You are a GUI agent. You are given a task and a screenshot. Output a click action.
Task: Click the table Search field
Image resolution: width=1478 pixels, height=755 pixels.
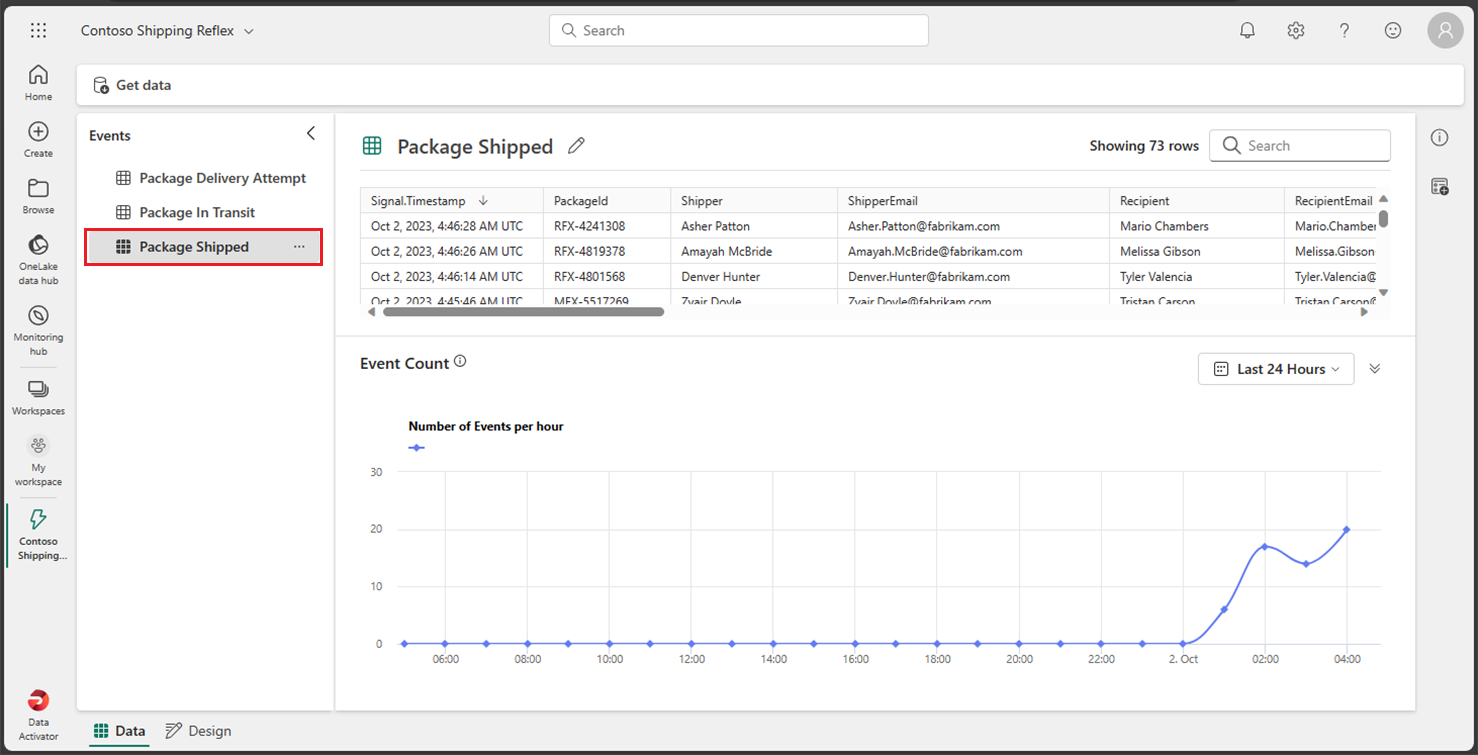[x=1300, y=145]
